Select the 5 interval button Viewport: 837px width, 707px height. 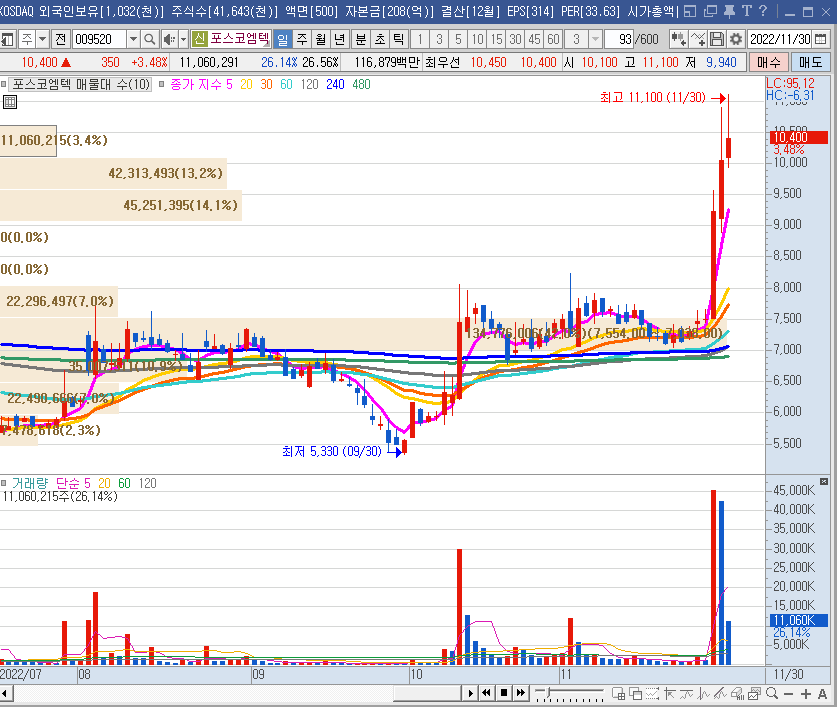click(458, 39)
